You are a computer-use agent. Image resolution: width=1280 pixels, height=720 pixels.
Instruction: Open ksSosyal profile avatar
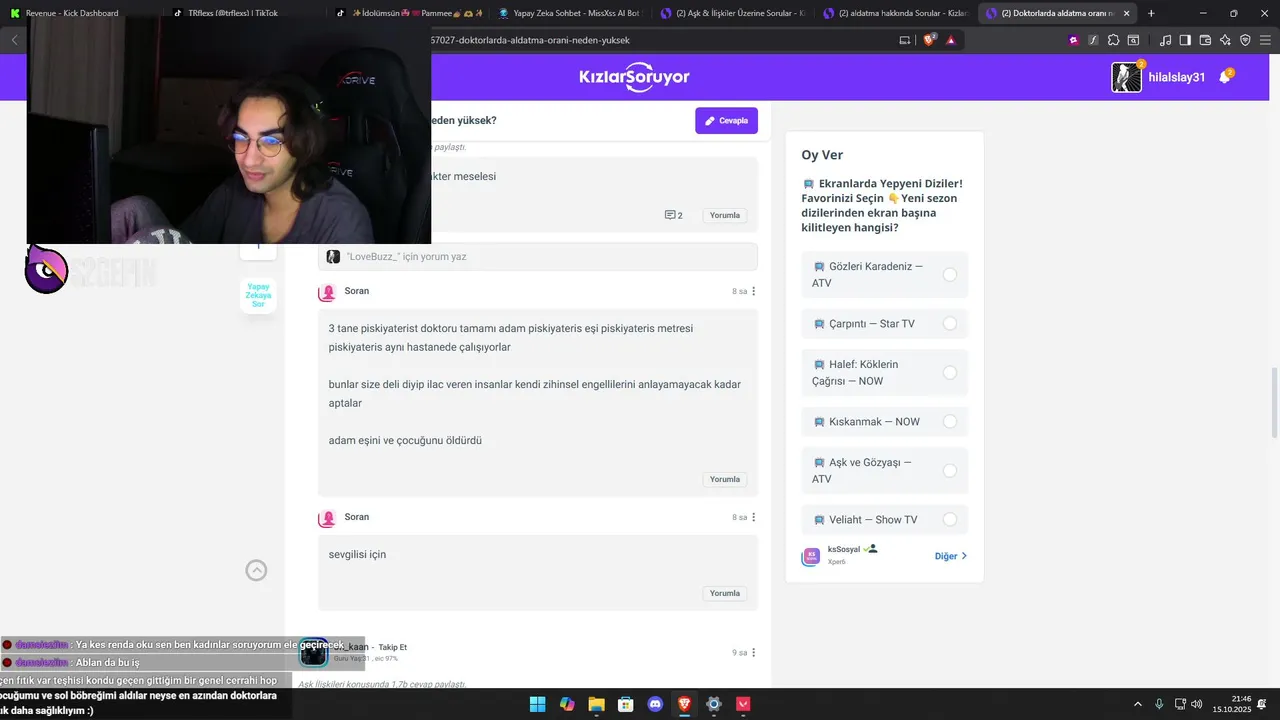[x=811, y=556]
